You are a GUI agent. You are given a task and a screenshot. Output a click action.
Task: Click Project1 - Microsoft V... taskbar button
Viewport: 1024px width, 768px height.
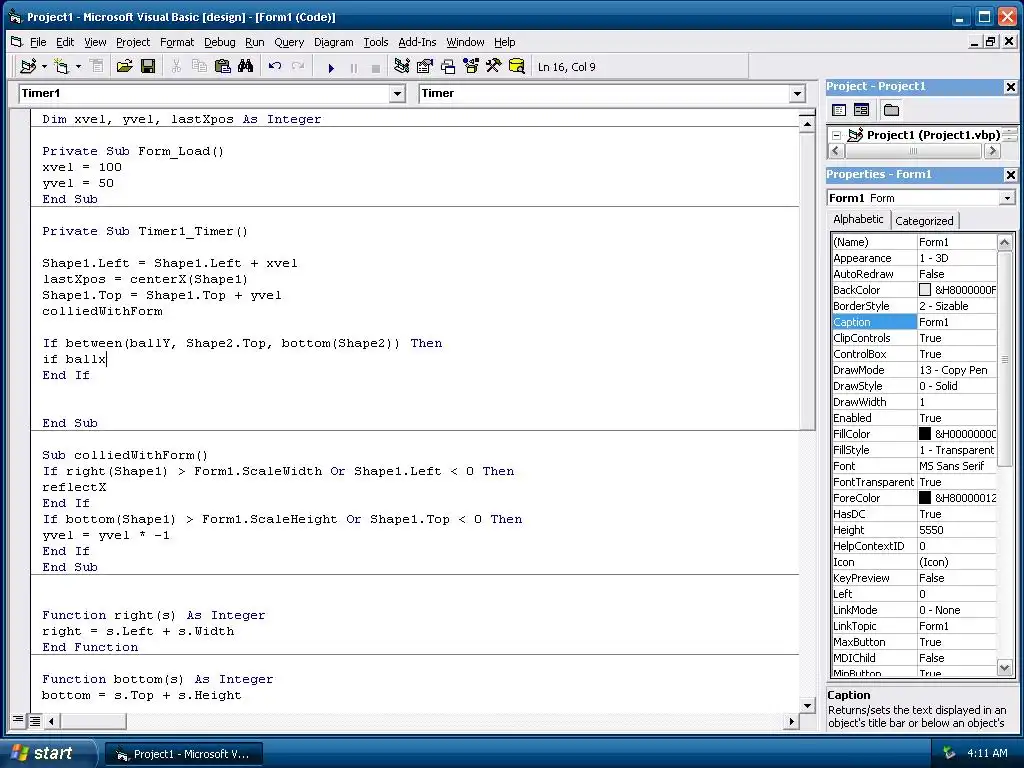pos(184,754)
